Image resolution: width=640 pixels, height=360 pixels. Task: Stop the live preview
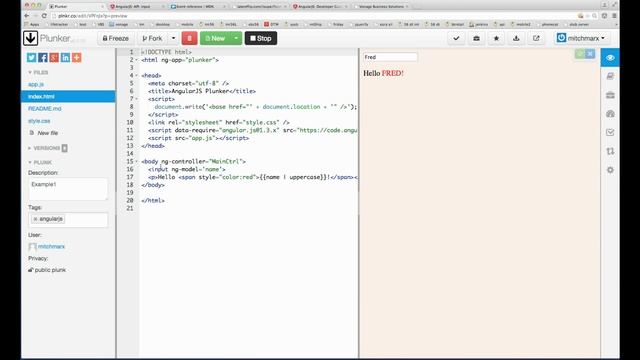(x=261, y=38)
